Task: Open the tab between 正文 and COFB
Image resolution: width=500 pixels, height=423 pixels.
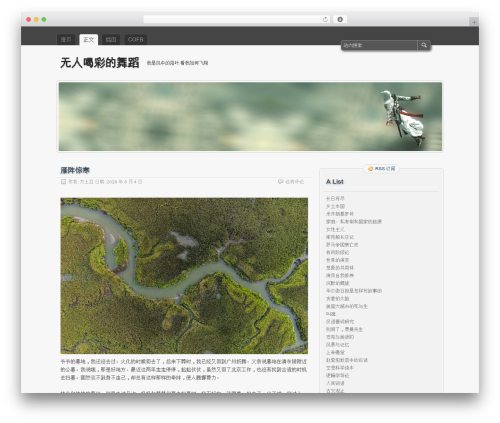Action: (111, 39)
